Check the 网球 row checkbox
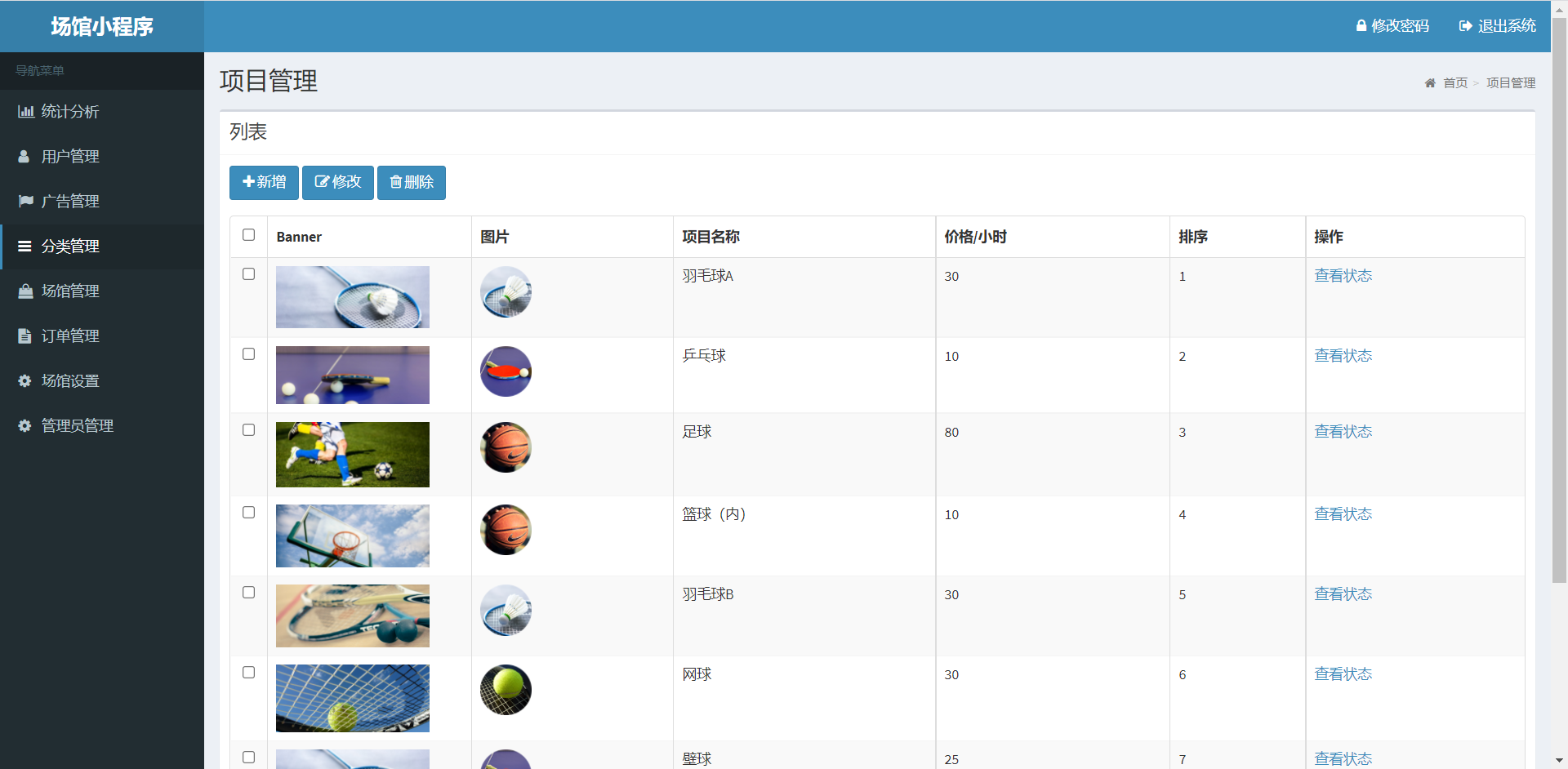This screenshot has width=1568, height=769. (x=249, y=673)
